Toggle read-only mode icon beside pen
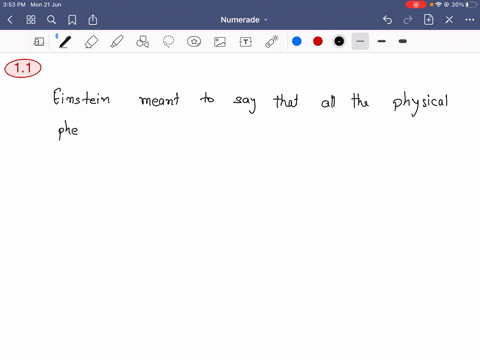Image resolution: width=480 pixels, height=360 pixels. point(39,42)
